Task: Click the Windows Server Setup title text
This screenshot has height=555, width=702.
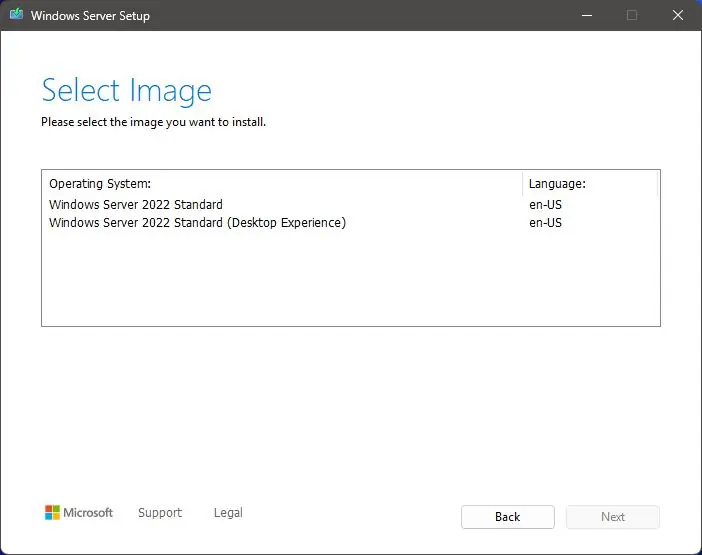Action: (90, 16)
